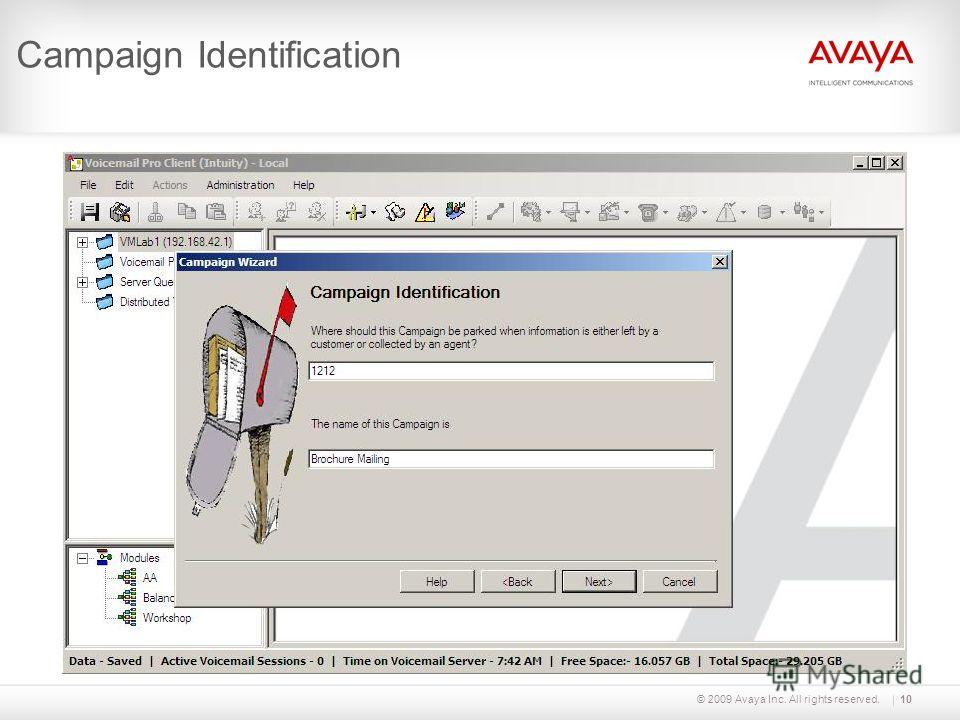Close the Campaign Wizard dialog with X
The image size is (960, 720).
[720, 262]
